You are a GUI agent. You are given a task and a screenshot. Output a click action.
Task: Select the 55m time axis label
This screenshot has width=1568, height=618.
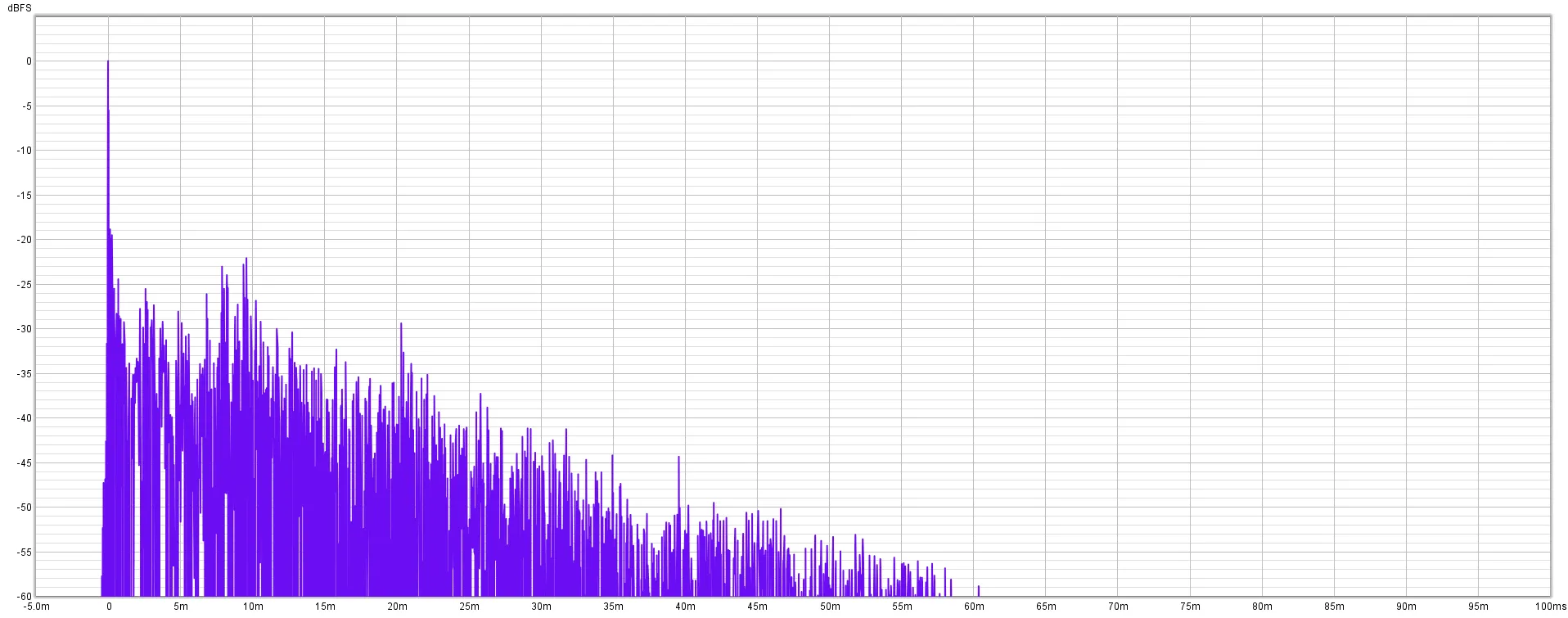click(902, 607)
